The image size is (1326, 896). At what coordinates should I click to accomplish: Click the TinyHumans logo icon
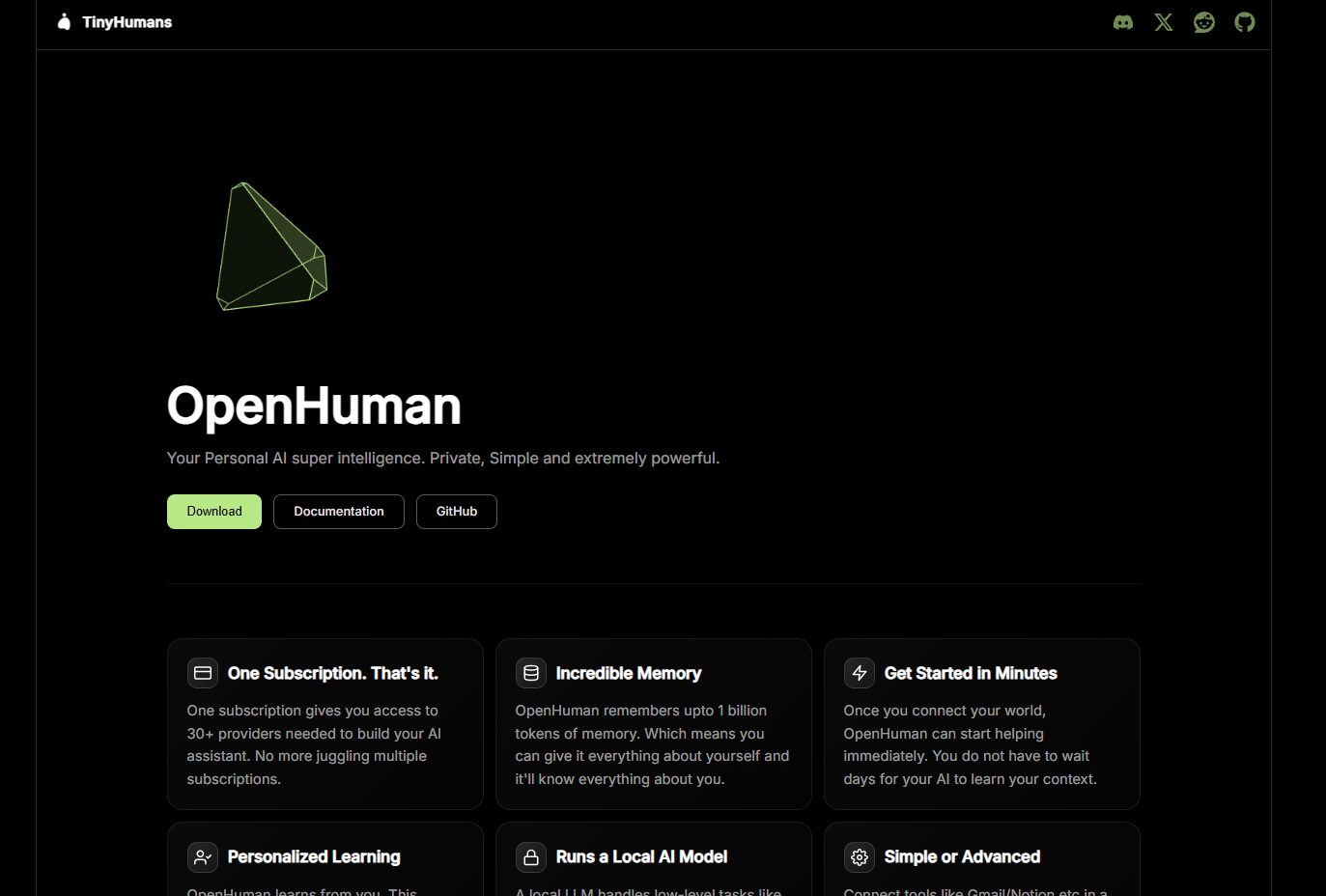click(64, 22)
